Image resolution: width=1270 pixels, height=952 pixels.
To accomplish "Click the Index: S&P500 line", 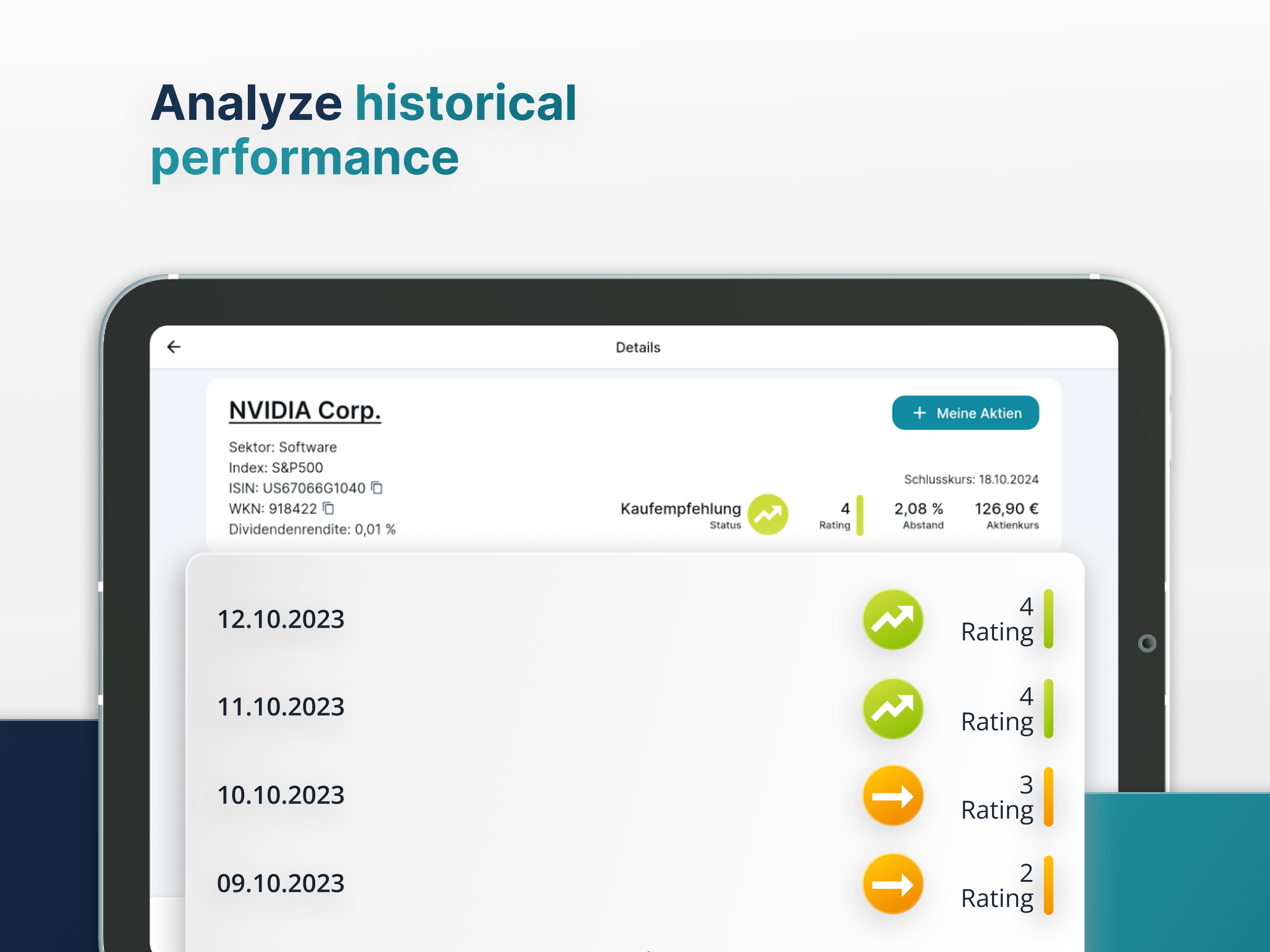I will pyautogui.click(x=276, y=467).
